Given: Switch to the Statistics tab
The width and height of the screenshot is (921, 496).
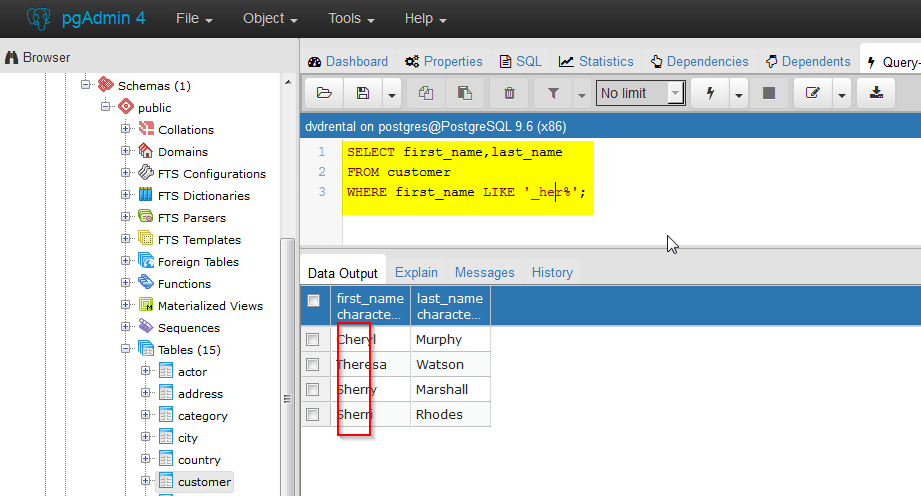Looking at the screenshot, I should click(x=596, y=61).
